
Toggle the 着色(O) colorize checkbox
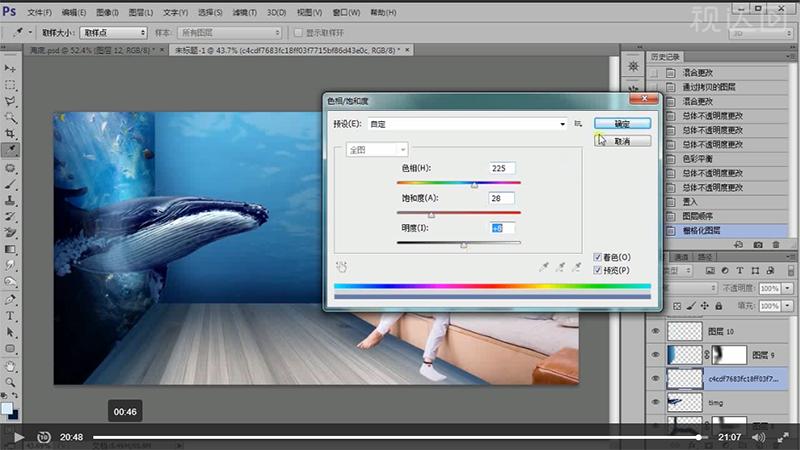[x=598, y=257]
